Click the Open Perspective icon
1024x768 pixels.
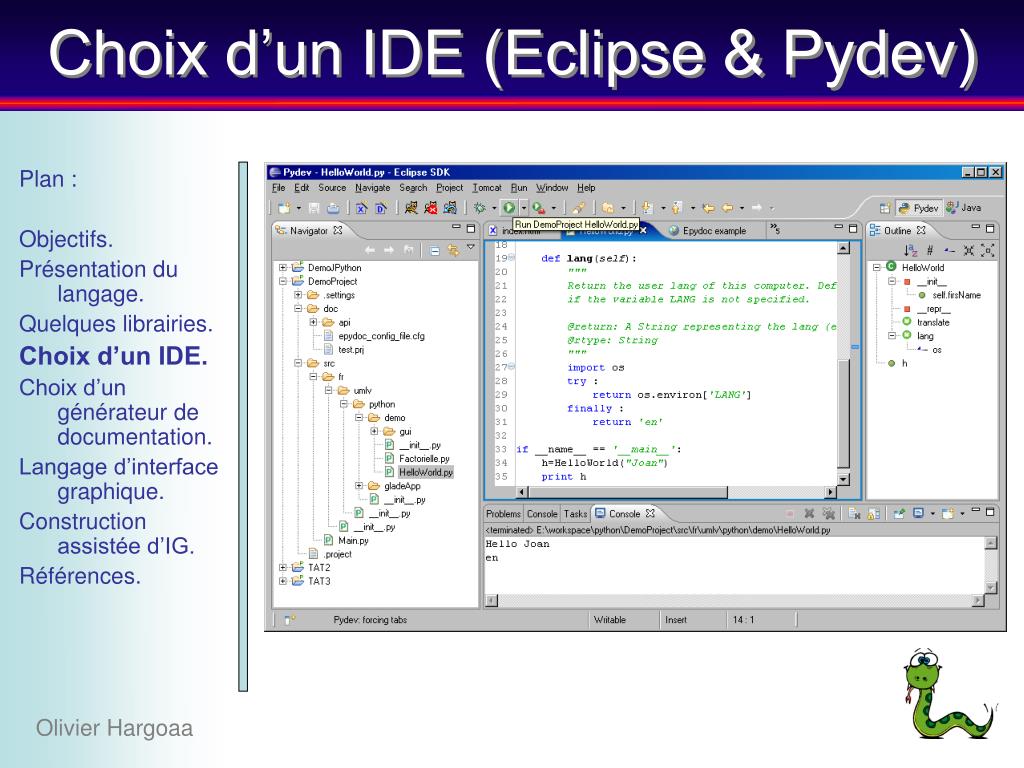tap(885, 208)
